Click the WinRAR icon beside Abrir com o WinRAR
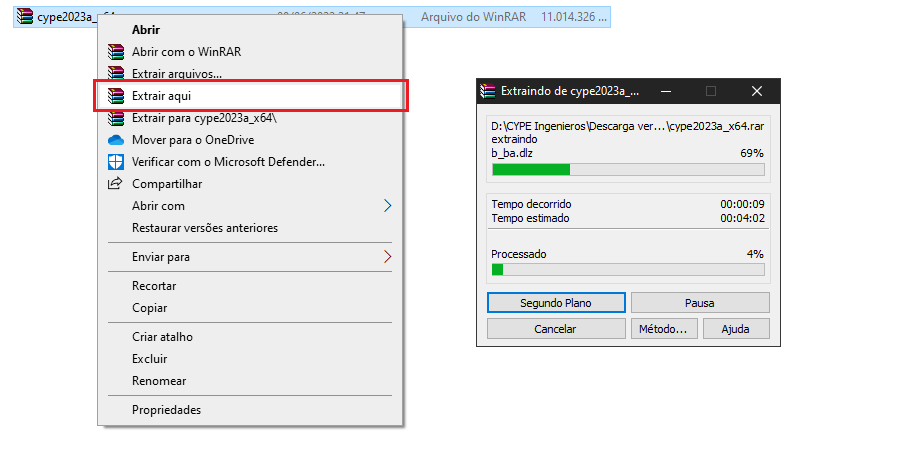The image size is (900, 452). (x=116, y=52)
